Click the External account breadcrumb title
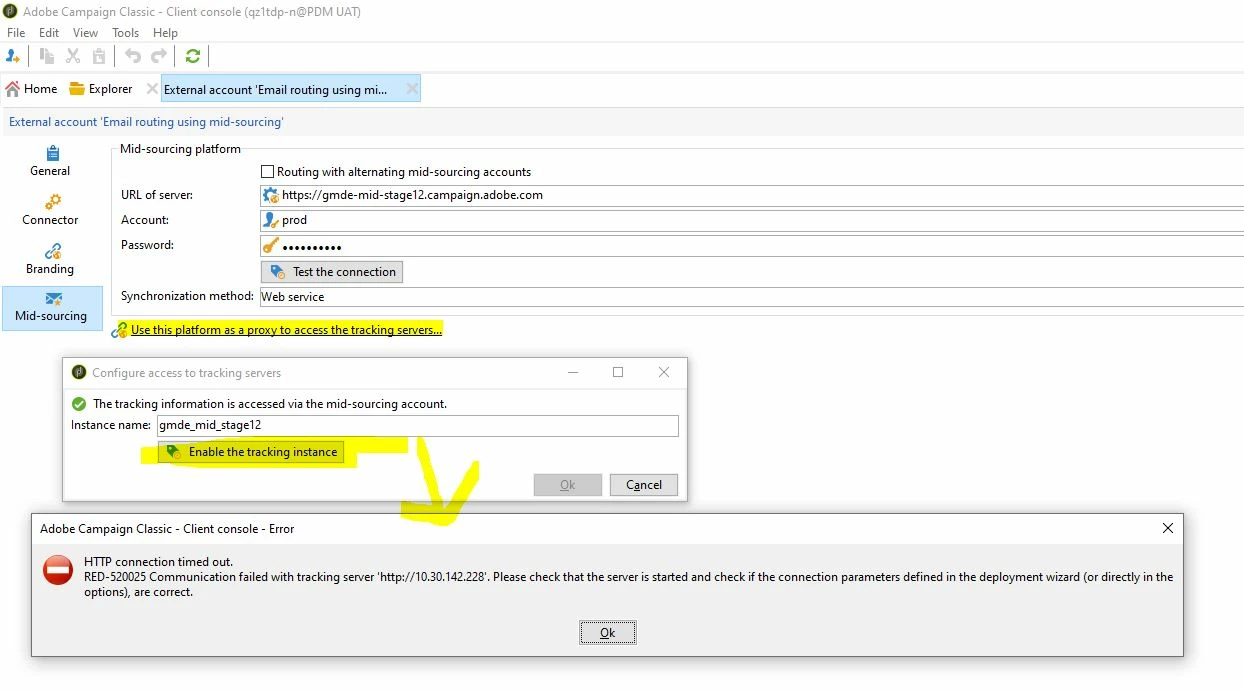Screen dimensions: 1244x690 click(x=146, y=122)
